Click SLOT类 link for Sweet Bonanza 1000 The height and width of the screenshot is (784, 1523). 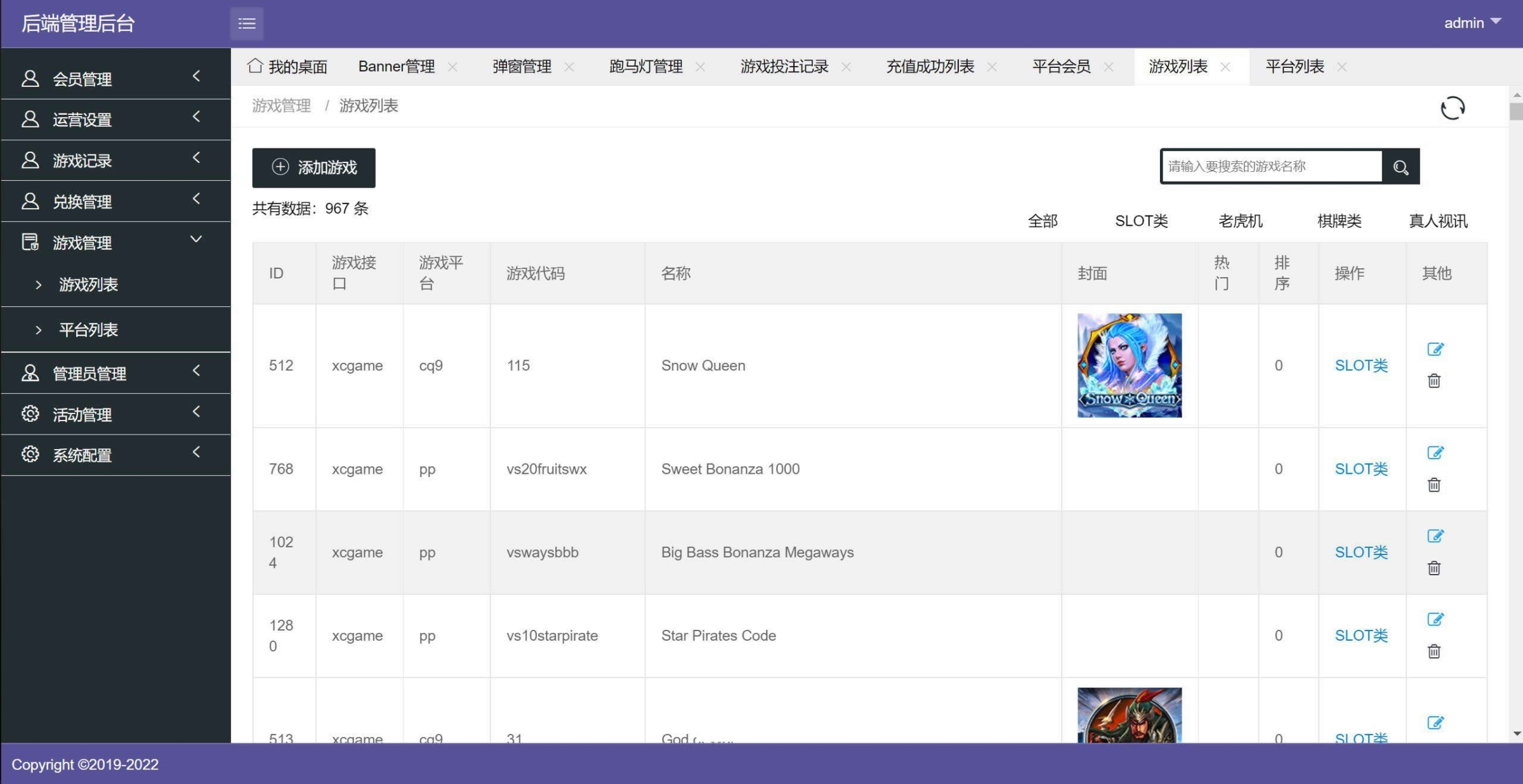point(1361,469)
